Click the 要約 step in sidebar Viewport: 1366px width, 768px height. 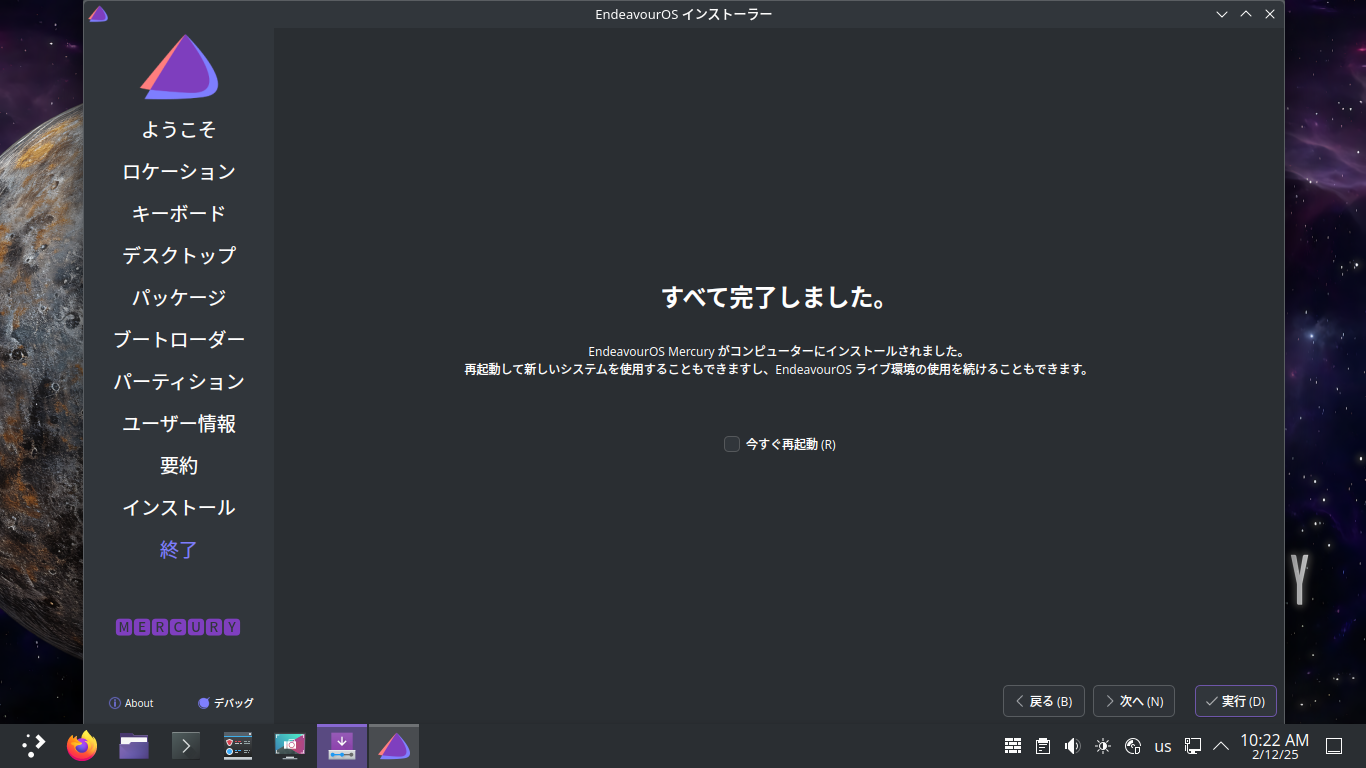tap(179, 466)
